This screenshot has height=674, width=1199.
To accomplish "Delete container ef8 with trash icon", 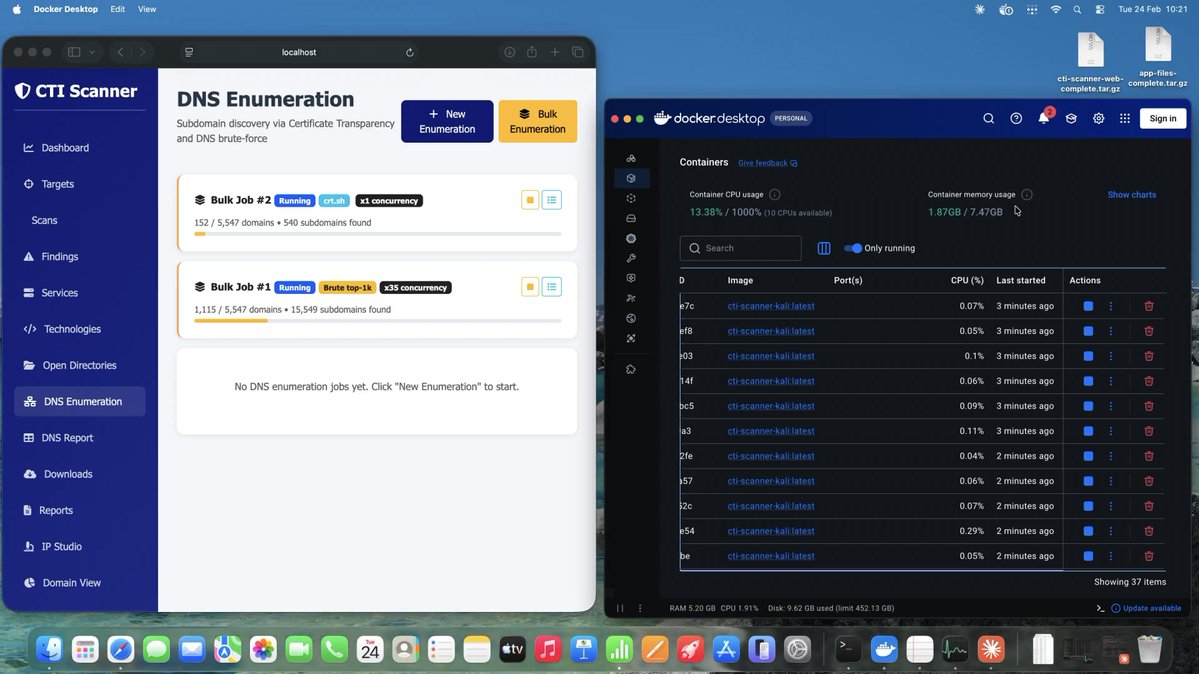I will click(1149, 331).
